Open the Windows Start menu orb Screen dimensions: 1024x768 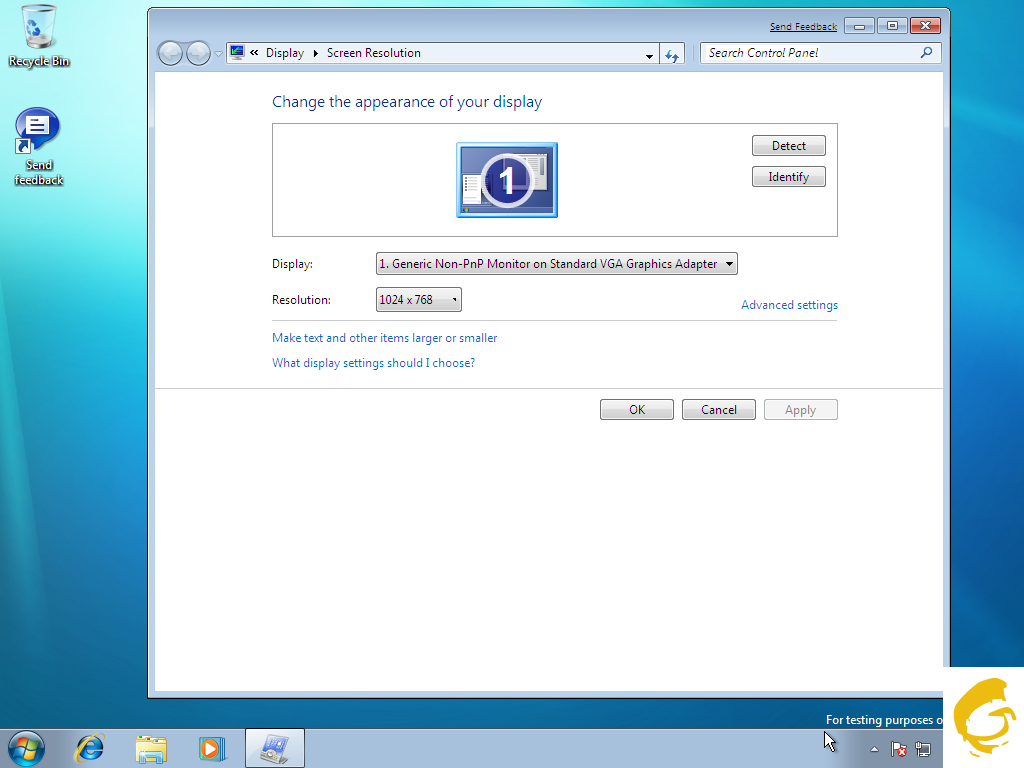(26, 748)
